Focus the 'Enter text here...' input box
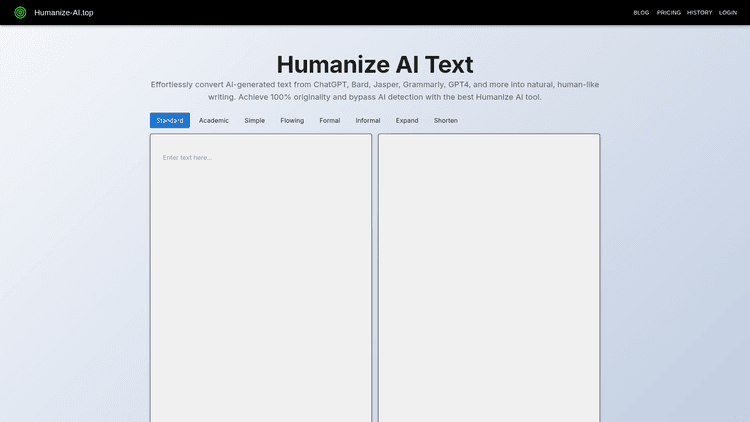This screenshot has width=750, height=422. [261, 278]
